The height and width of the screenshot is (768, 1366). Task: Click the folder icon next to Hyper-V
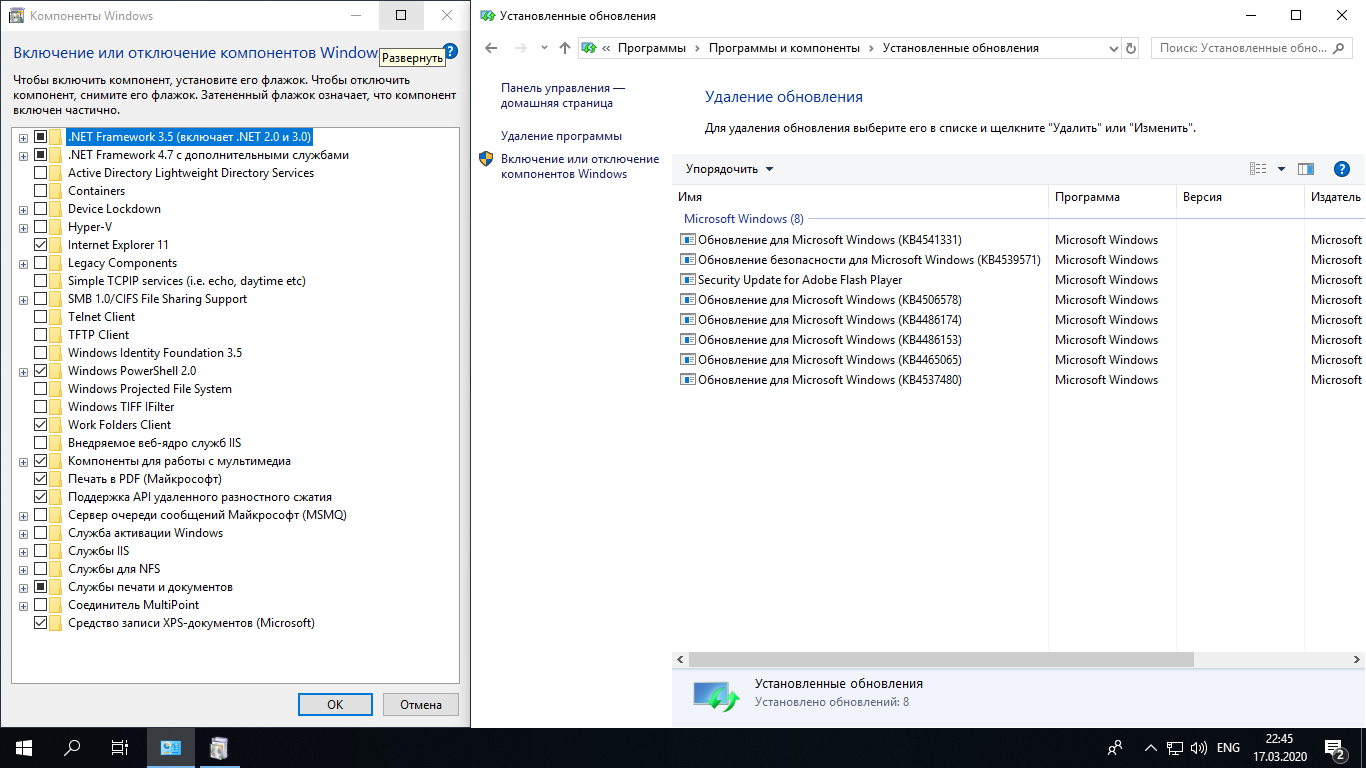pos(55,227)
